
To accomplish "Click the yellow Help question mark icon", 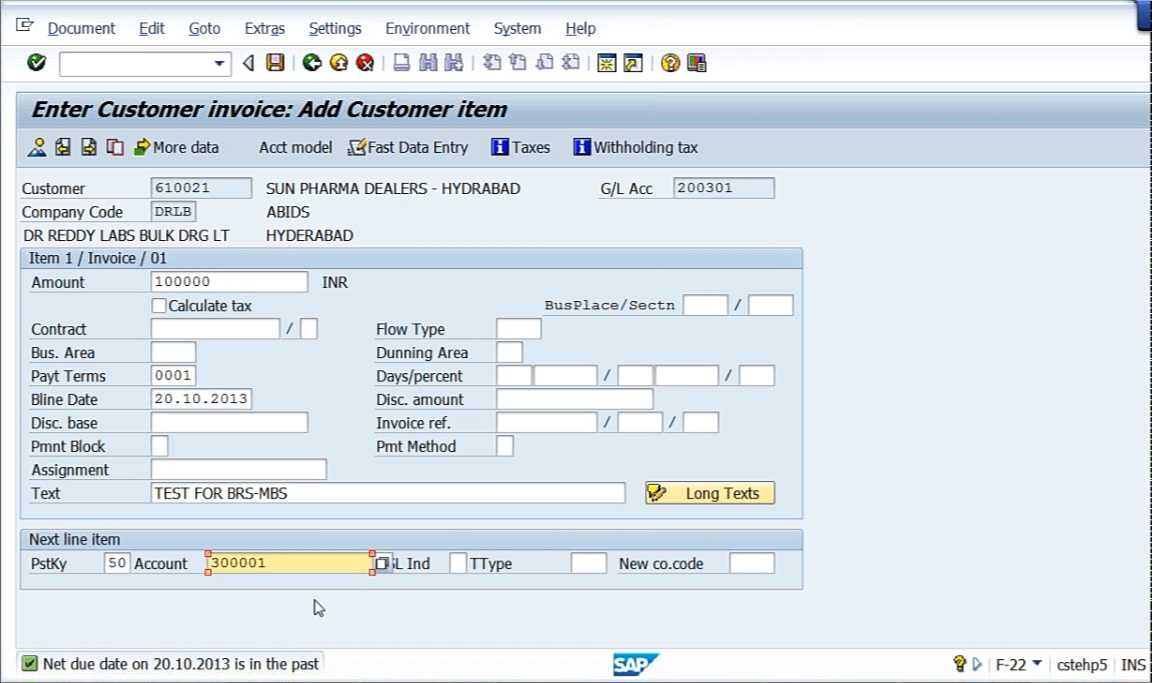I will 670,63.
